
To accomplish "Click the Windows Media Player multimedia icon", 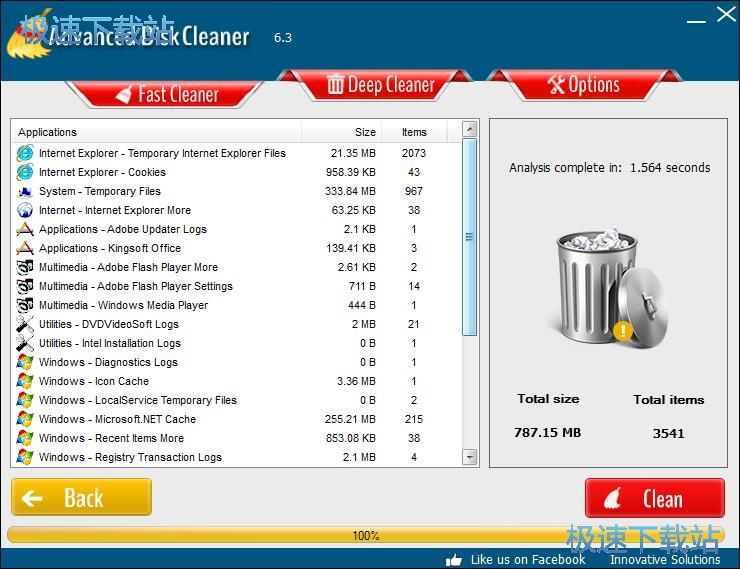I will tap(25, 305).
